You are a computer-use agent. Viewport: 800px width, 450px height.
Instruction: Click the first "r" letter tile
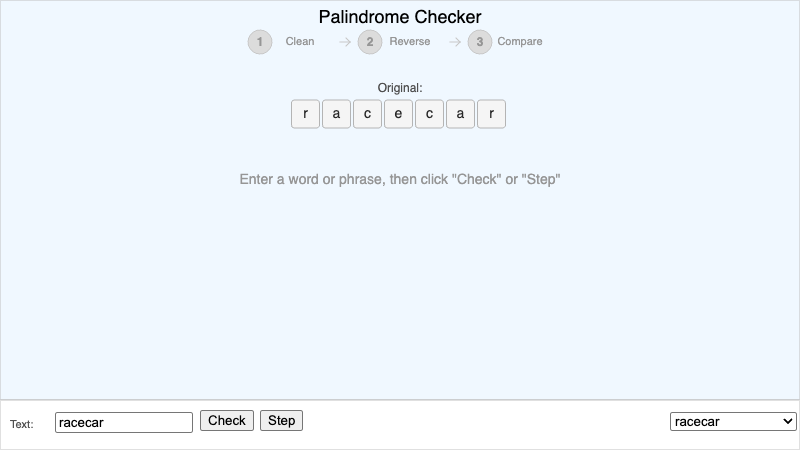tap(305, 114)
